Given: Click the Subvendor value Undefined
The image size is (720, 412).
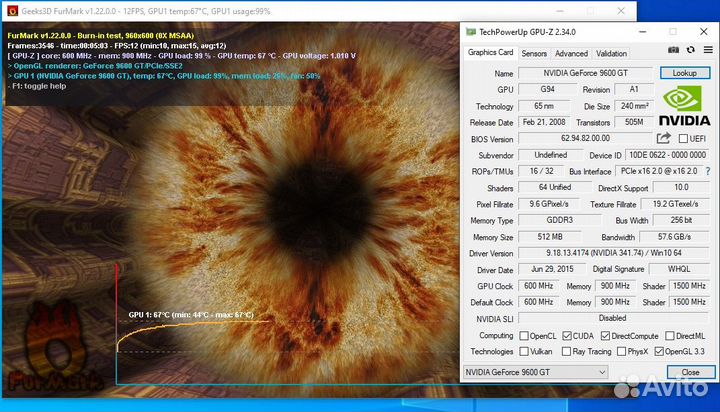Looking at the screenshot, I should pos(551,155).
